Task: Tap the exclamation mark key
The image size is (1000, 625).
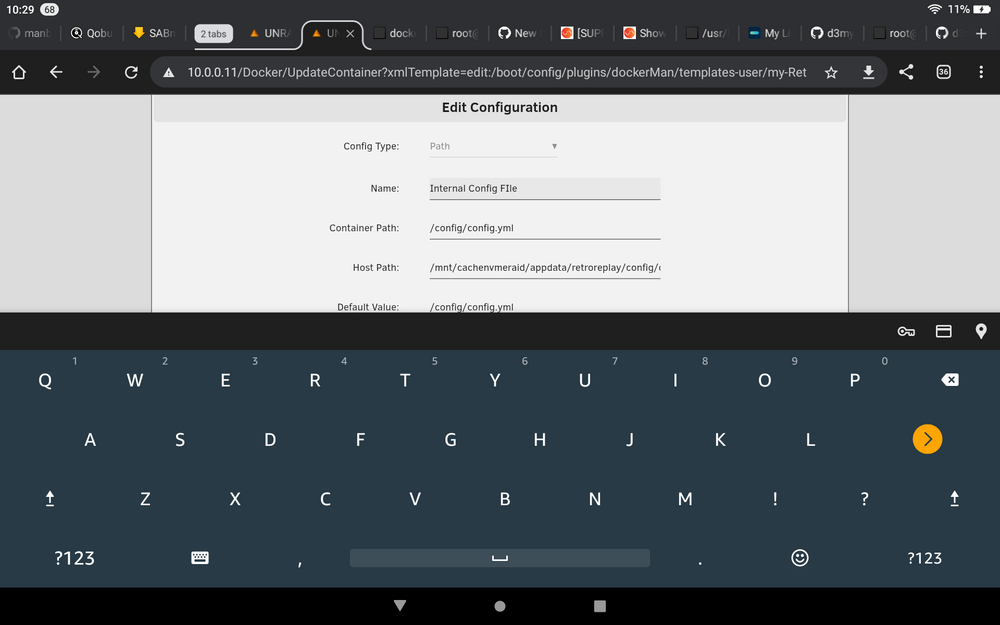Action: click(775, 499)
